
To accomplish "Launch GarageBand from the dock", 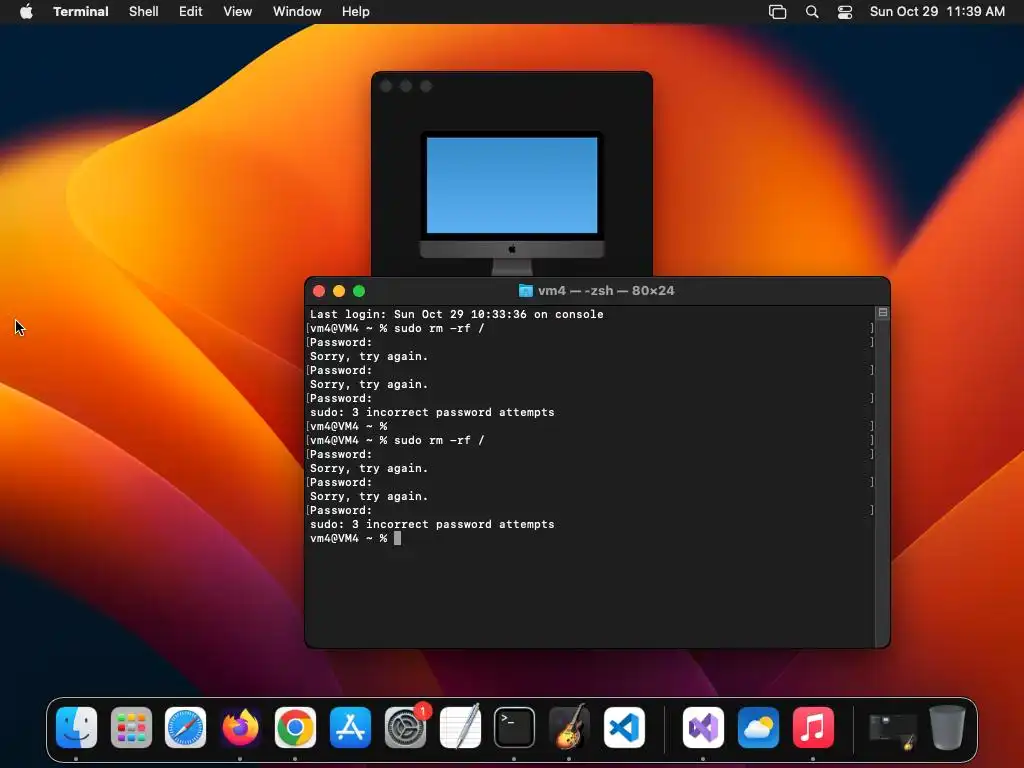I will pyautogui.click(x=569, y=727).
